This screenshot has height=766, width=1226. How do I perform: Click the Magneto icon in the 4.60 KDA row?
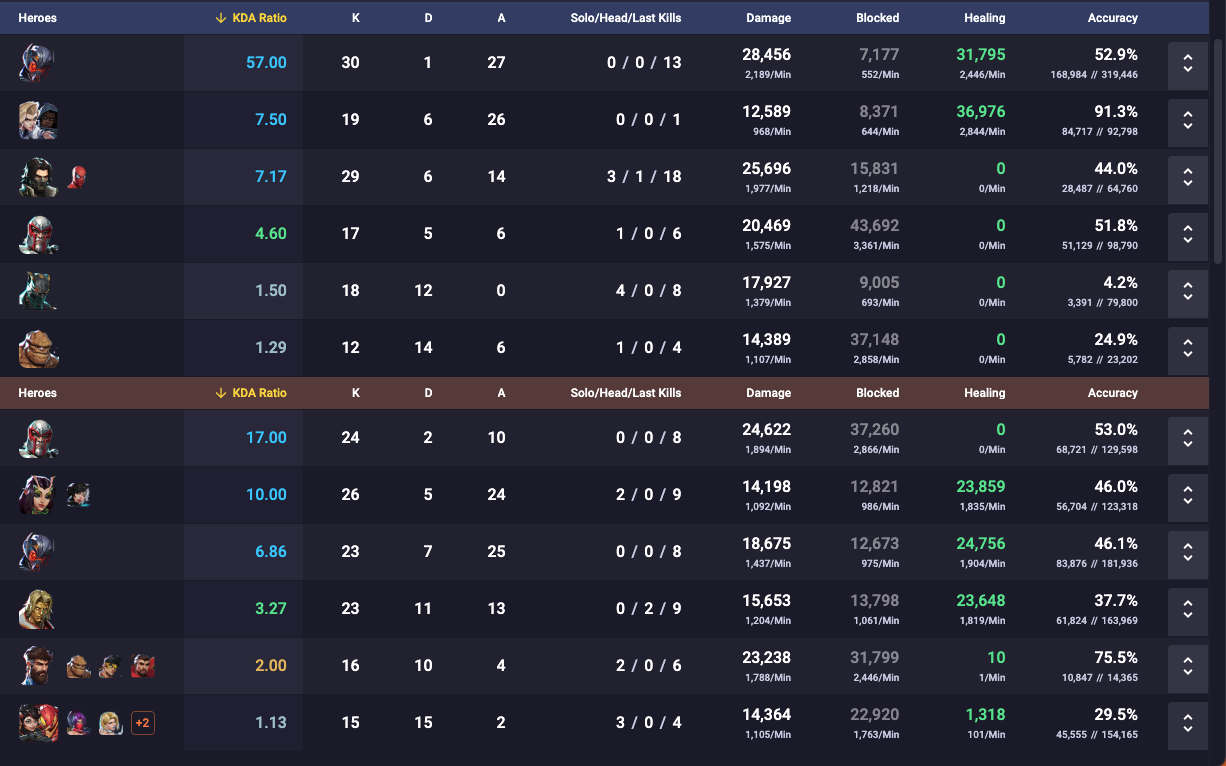[x=38, y=234]
